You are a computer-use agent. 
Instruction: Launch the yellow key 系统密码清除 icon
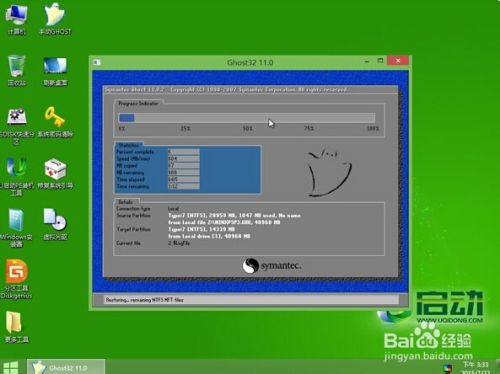55,122
